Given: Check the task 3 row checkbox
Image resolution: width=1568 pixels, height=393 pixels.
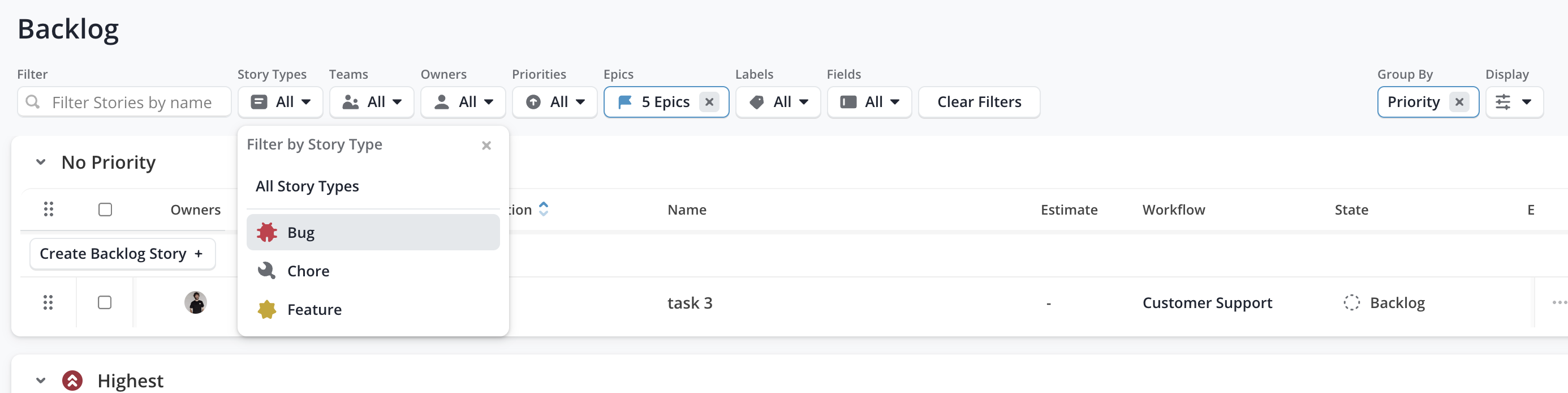Looking at the screenshot, I should [x=105, y=303].
